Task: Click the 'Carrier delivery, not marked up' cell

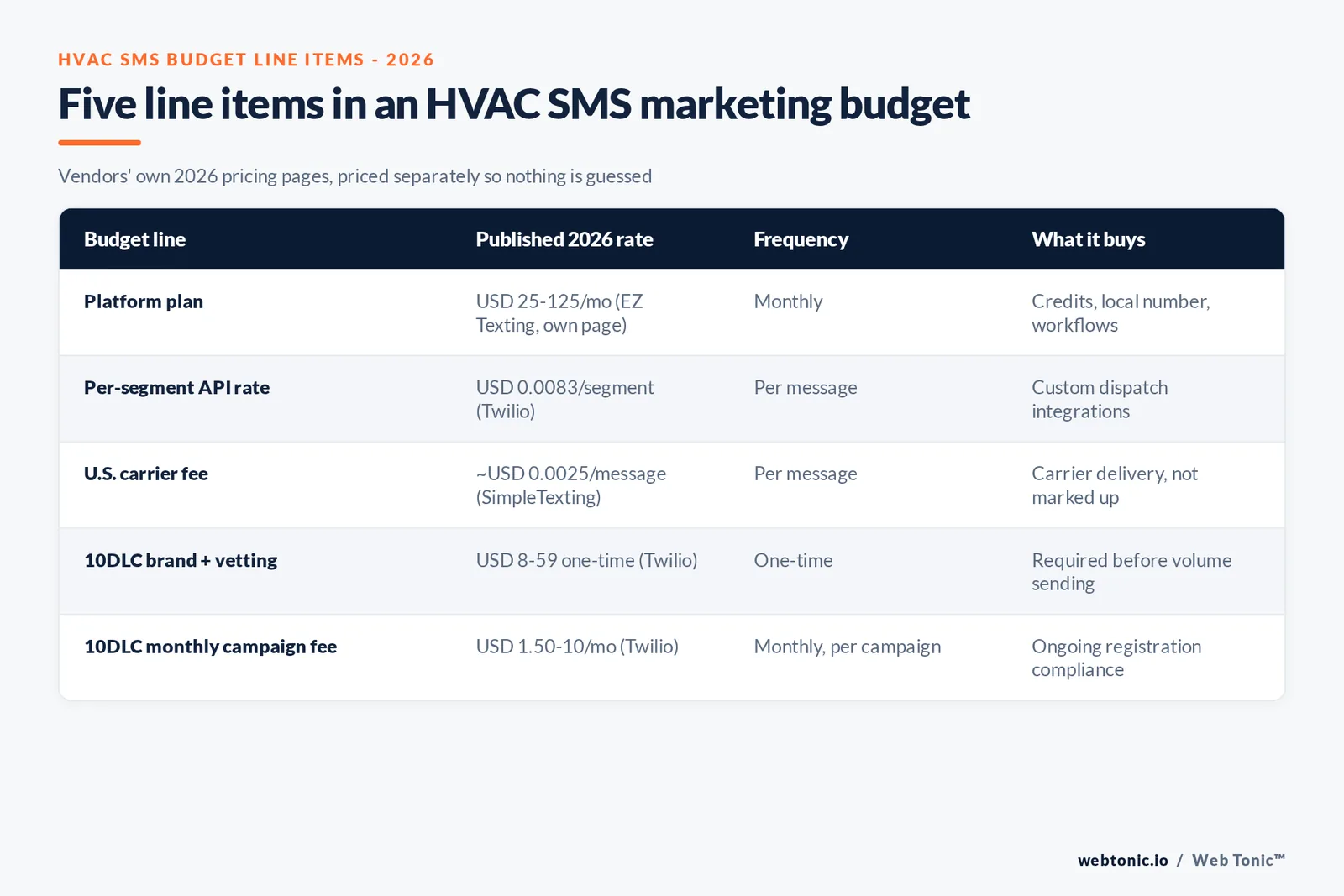Action: 1115,485
